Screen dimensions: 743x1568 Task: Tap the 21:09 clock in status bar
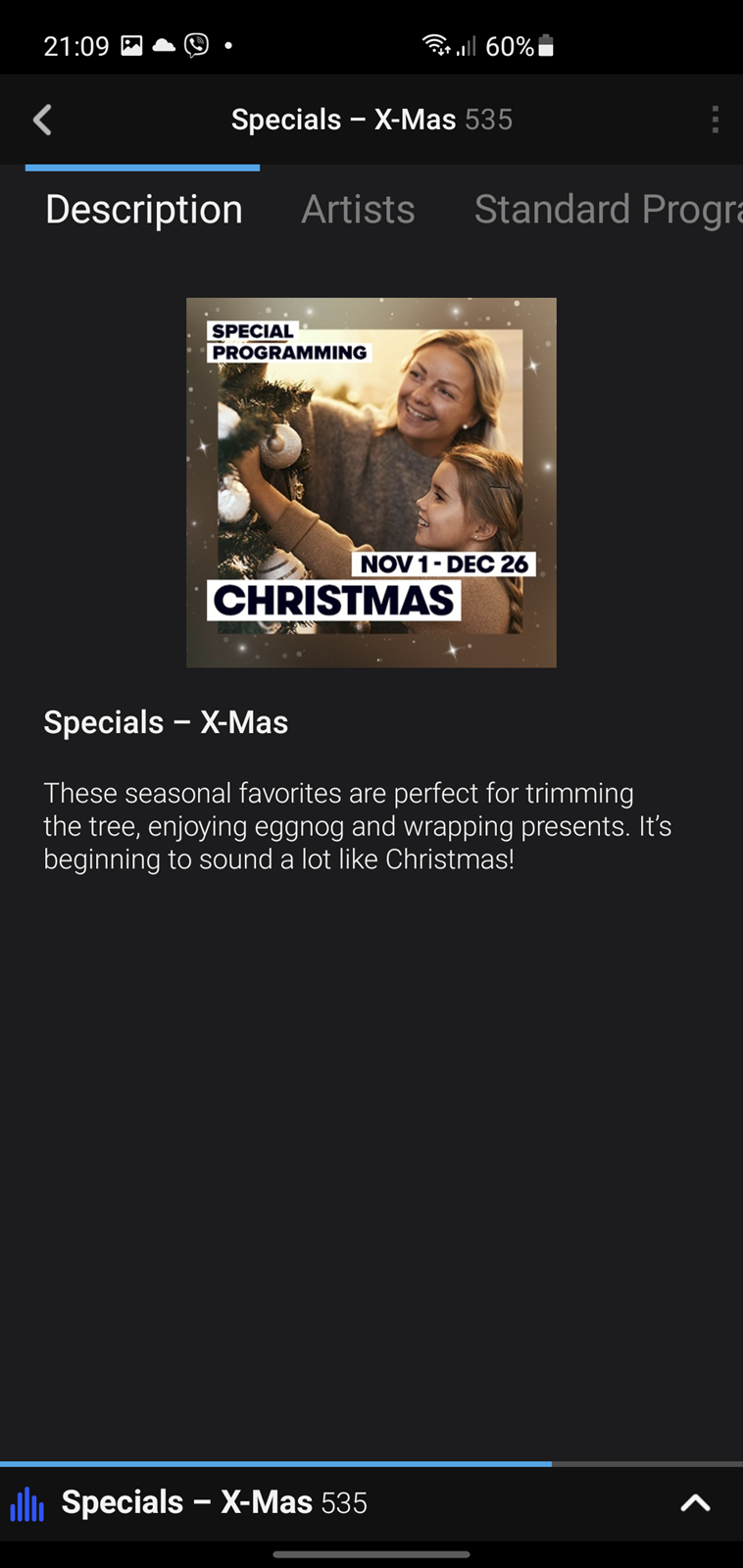click(x=76, y=46)
